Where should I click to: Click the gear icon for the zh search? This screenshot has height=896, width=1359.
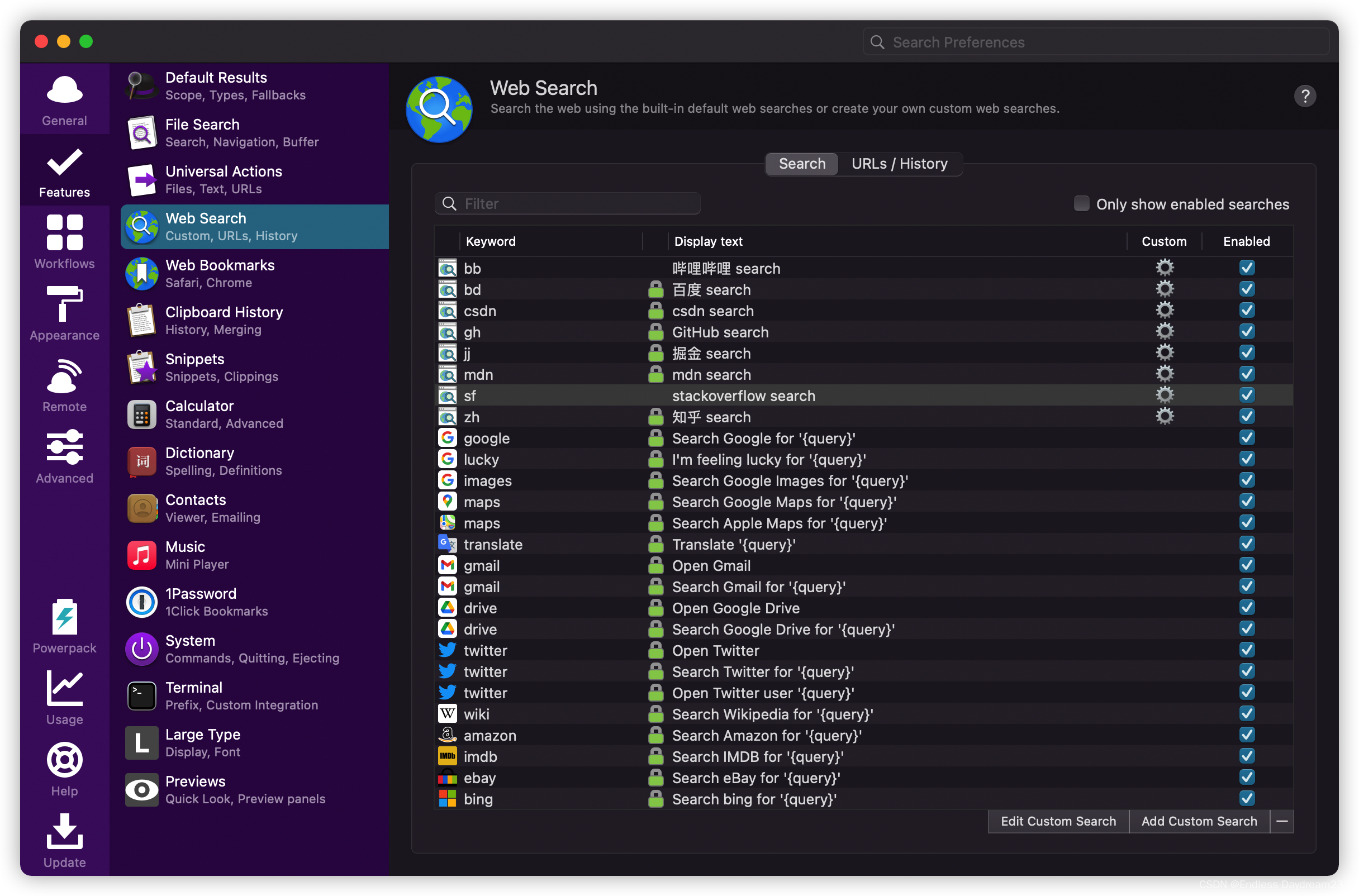tap(1164, 417)
